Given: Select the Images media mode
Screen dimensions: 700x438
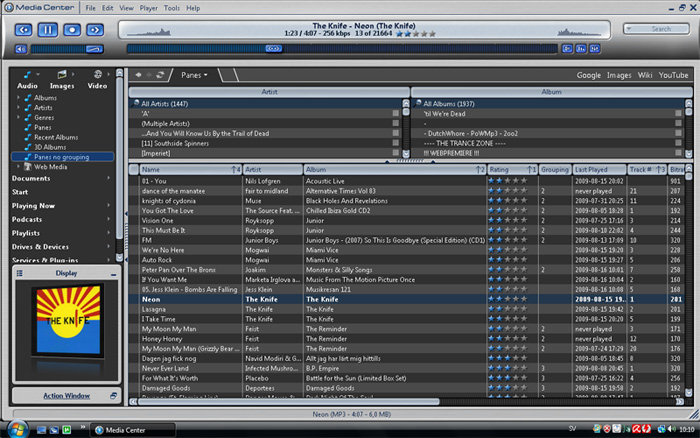Looking at the screenshot, I should coord(62,80).
